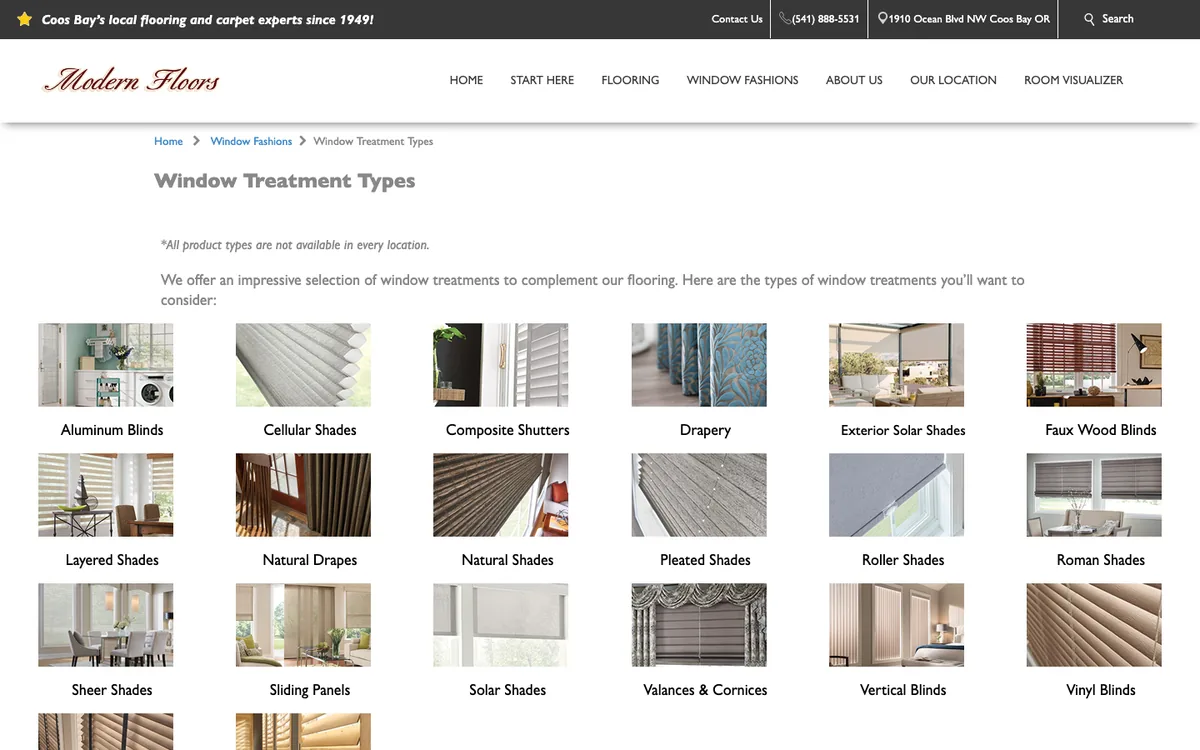This screenshot has height=750, width=1200.
Task: Click the product availability disclaimer note
Action: pos(295,245)
